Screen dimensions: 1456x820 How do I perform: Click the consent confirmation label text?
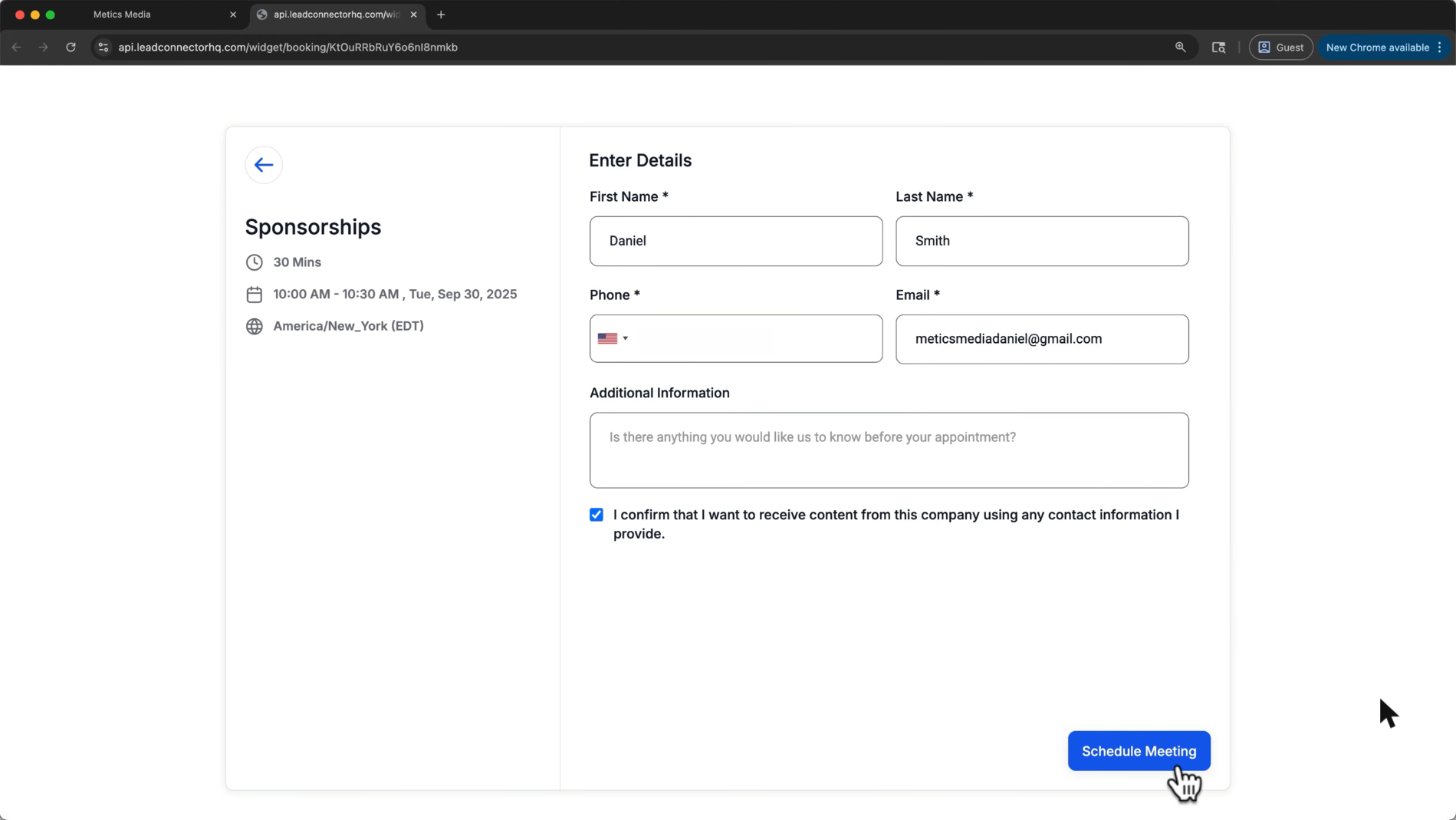pyautogui.click(x=896, y=524)
